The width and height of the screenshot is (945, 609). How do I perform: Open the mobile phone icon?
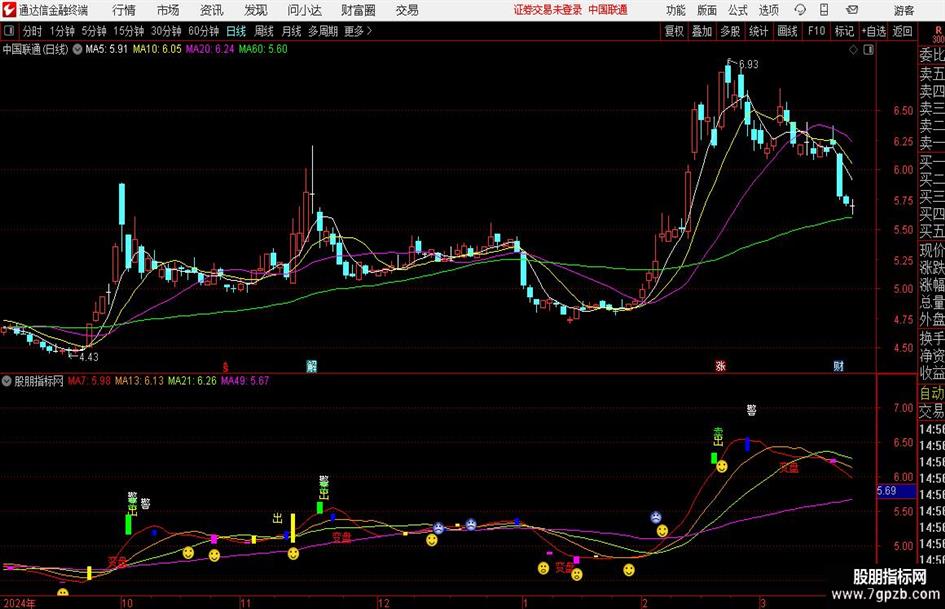click(824, 10)
